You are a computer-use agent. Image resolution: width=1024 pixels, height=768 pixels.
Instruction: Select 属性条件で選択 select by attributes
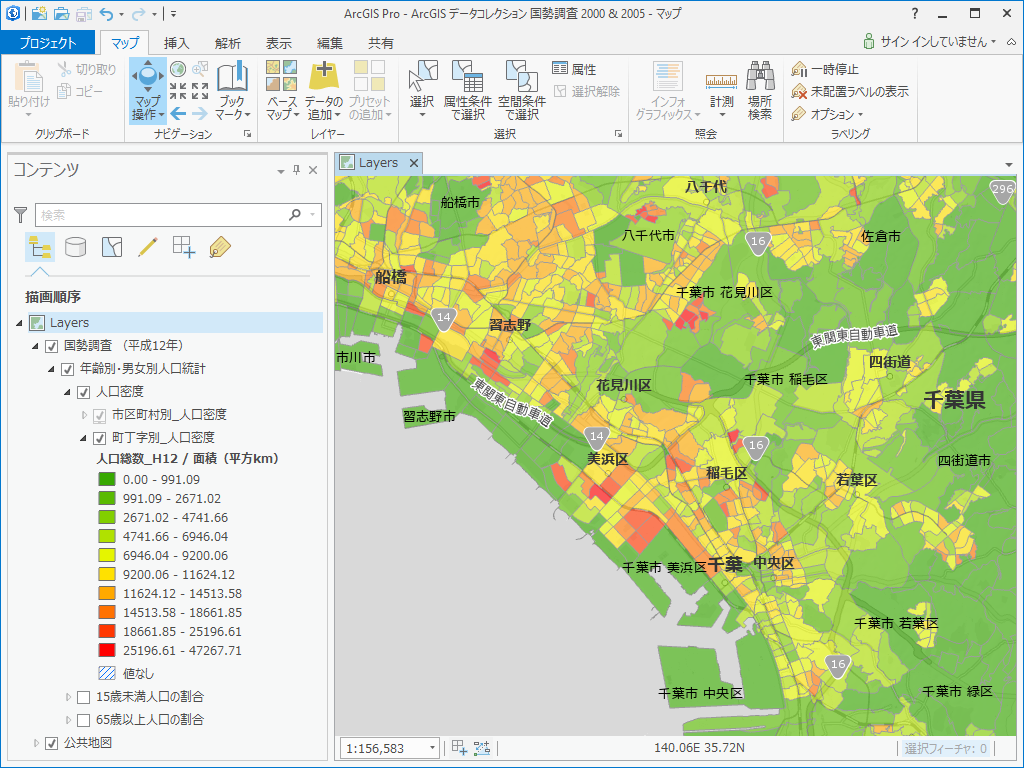tap(467, 82)
